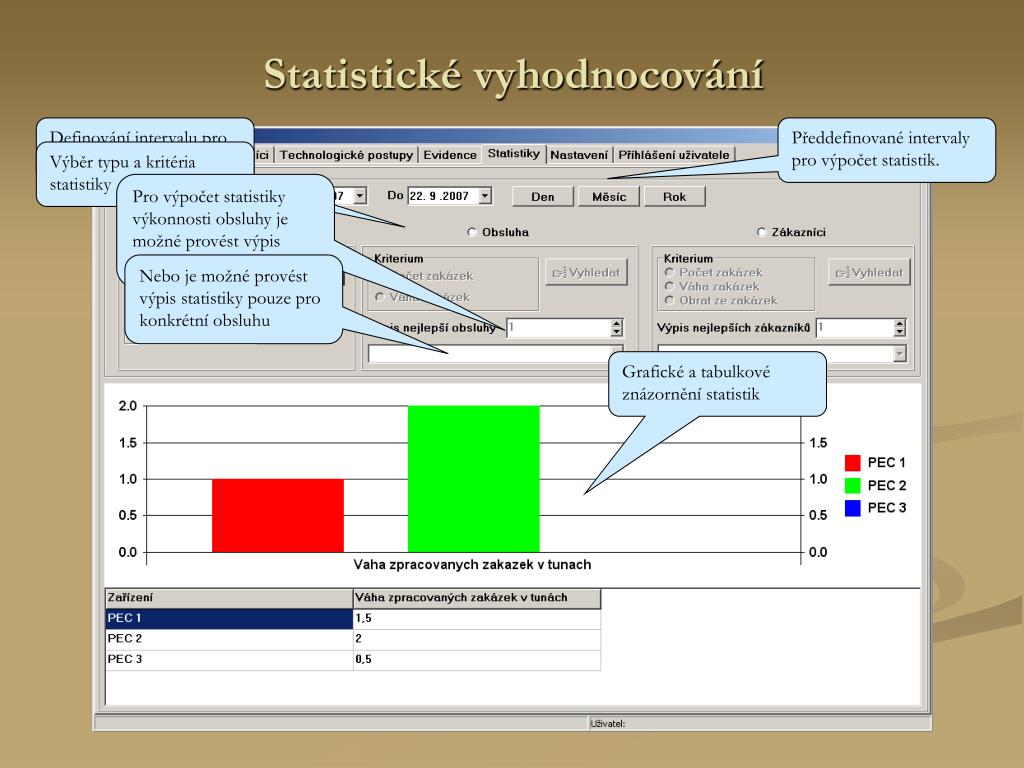Viewport: 1024px width, 768px height.
Task: Click Vyhledat button in Obsluha panel
Action: pyautogui.click(x=586, y=272)
